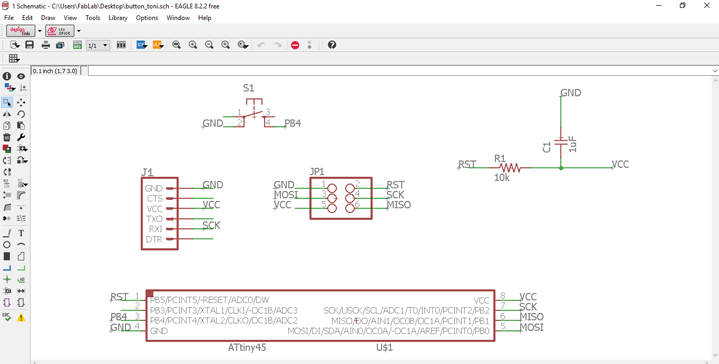Open the Errors warning triangle tool
Image resolution: width=719 pixels, height=364 pixels.
(x=21, y=317)
